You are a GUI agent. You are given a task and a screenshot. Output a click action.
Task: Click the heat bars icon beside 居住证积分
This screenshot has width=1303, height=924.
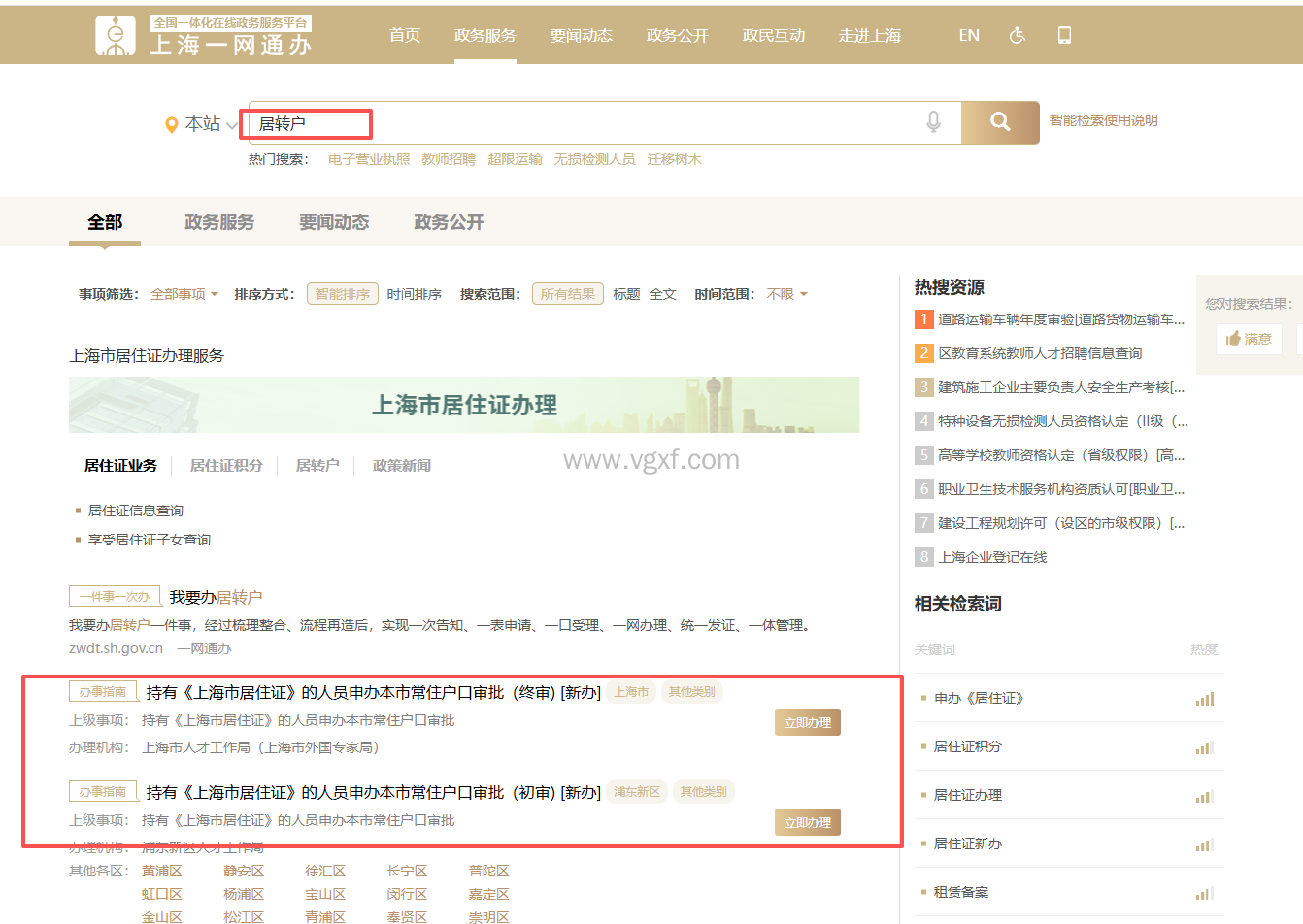point(1204,747)
